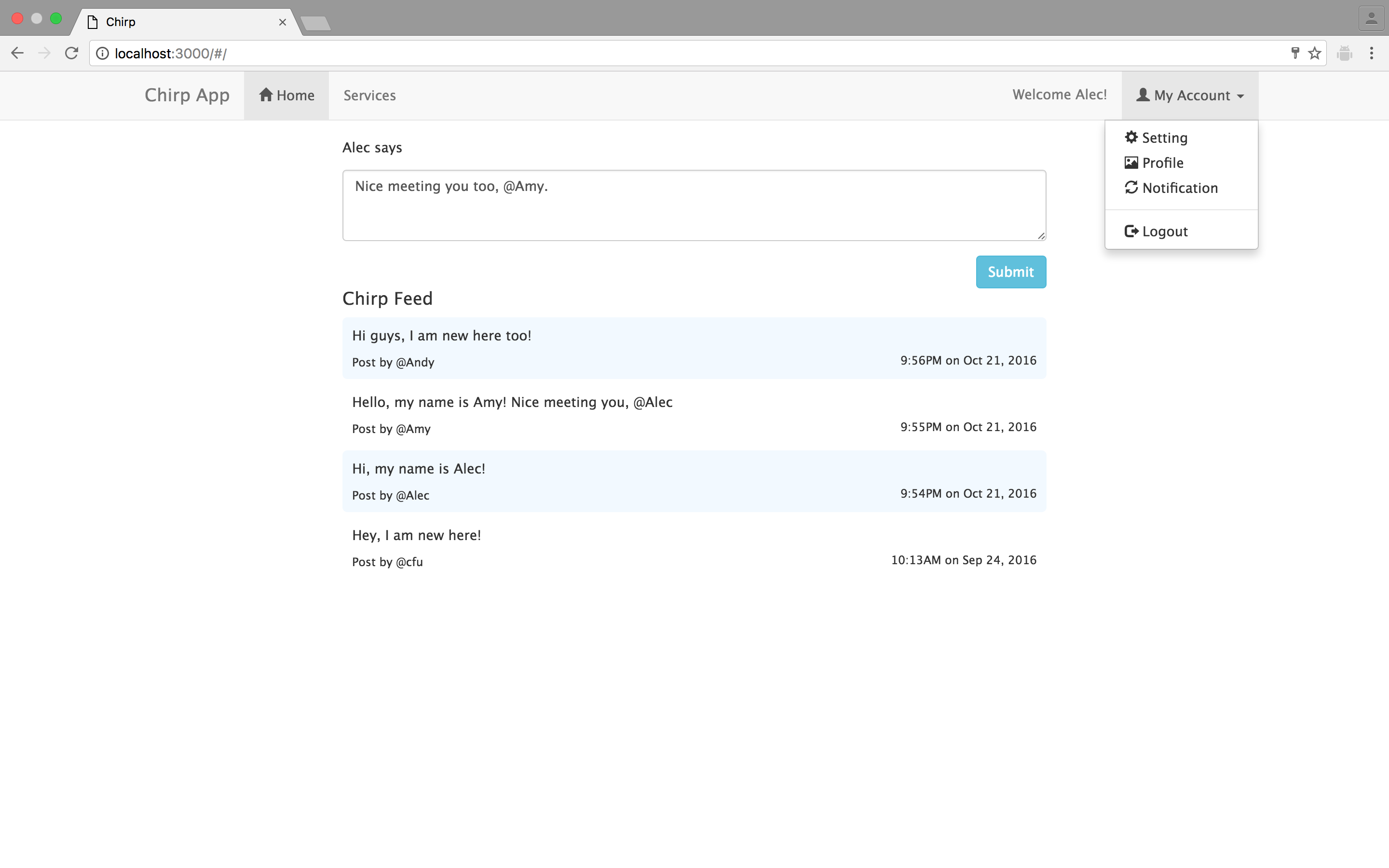Open the Services nav item

tap(369, 95)
